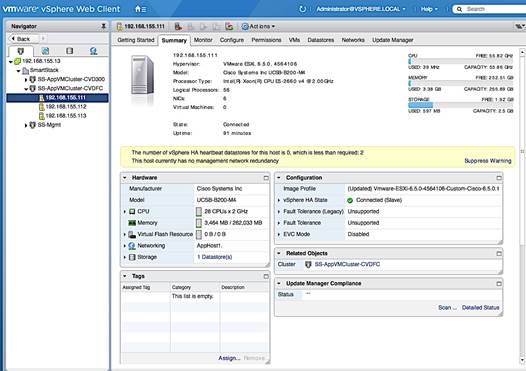Click the colorful toolbar icon left of Actions
Image resolution: width=526 pixels, height=371 pixels.
pos(229,26)
